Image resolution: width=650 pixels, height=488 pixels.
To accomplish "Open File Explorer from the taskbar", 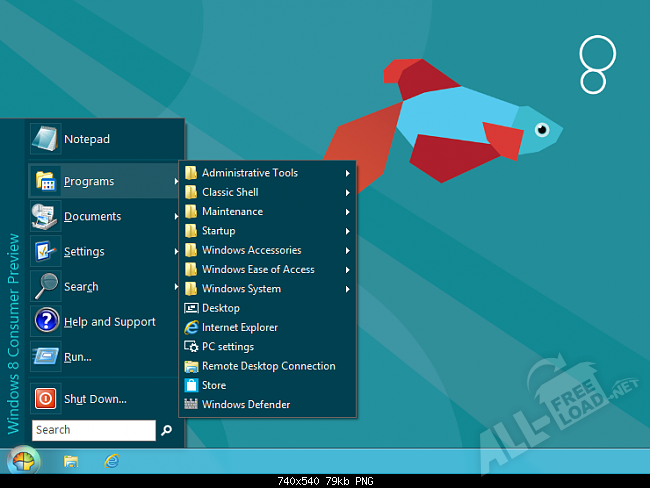I will [x=71, y=461].
